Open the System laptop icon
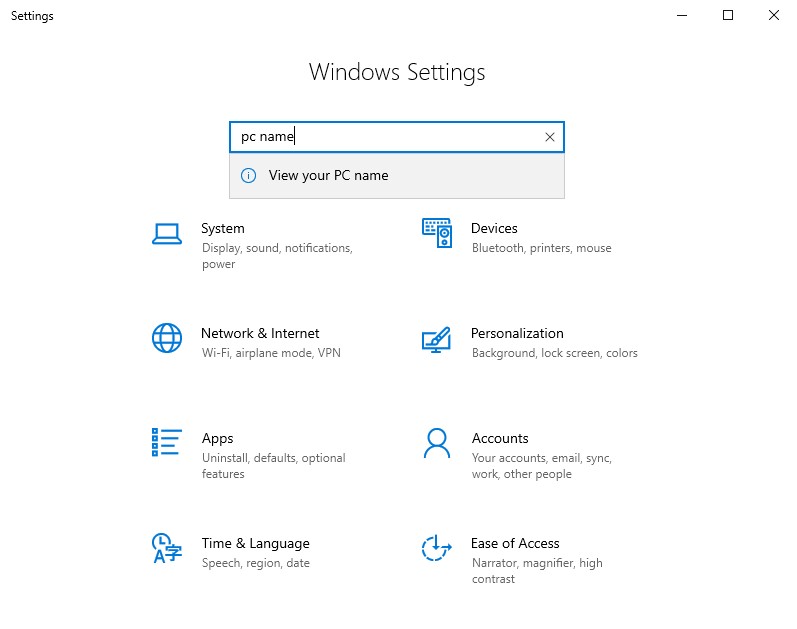The image size is (797, 629). click(167, 234)
